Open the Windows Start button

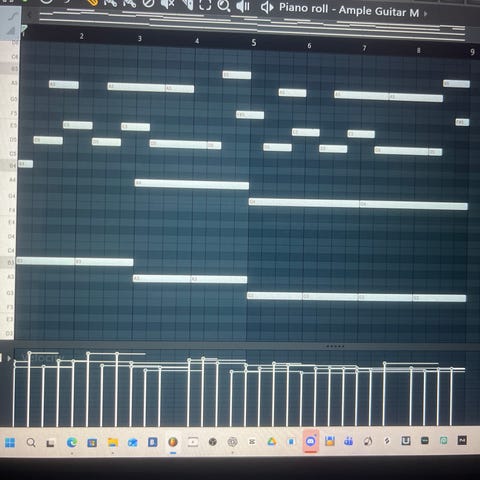click(x=10, y=443)
